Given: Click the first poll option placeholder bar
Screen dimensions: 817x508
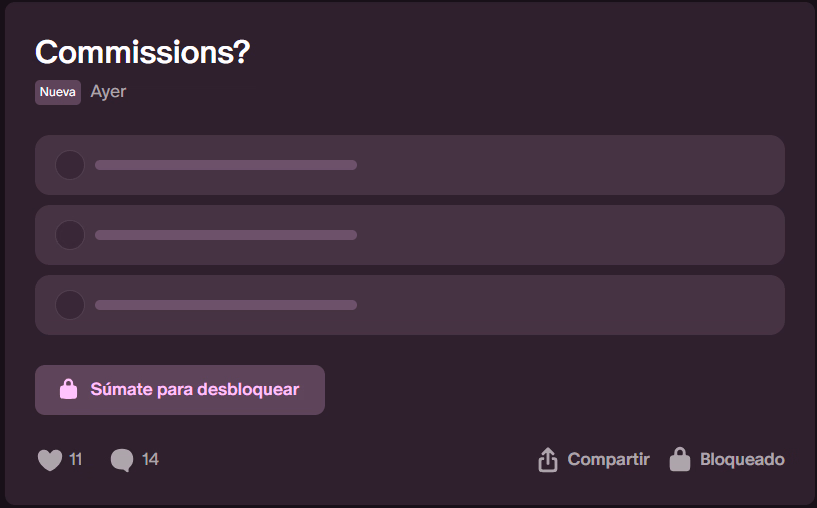Looking at the screenshot, I should 226,165.
